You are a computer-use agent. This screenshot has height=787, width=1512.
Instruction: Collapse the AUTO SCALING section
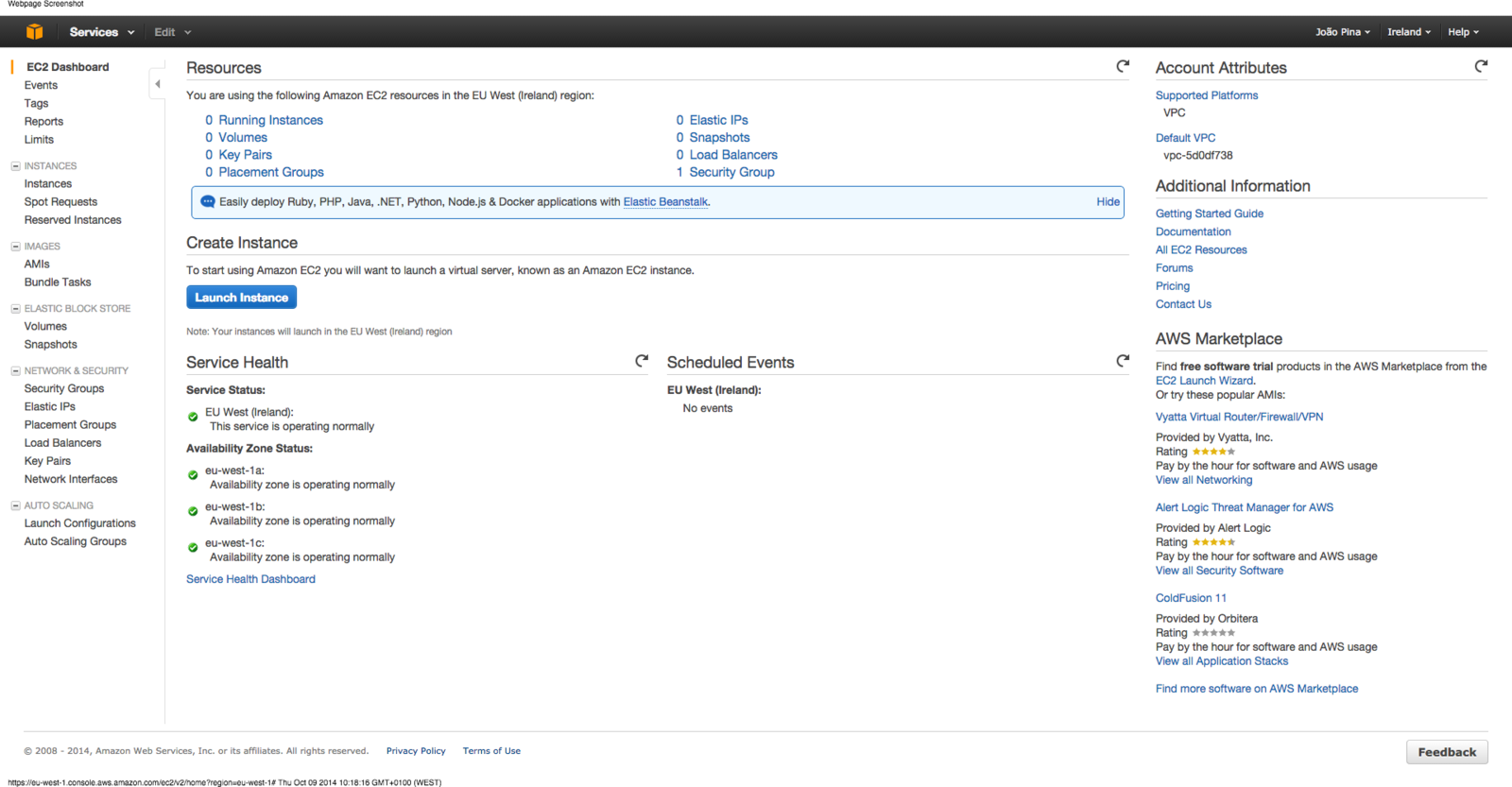[15, 505]
